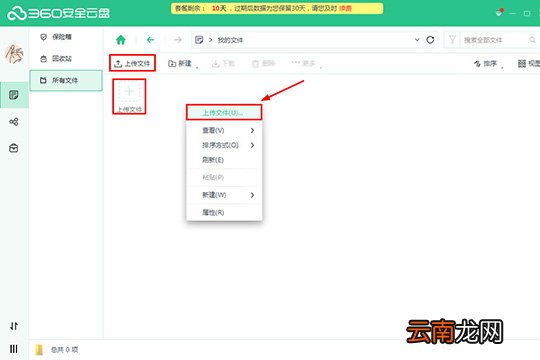Choose grayed 粘贴(P) in context menu
The image size is (540, 360).
(224, 177)
